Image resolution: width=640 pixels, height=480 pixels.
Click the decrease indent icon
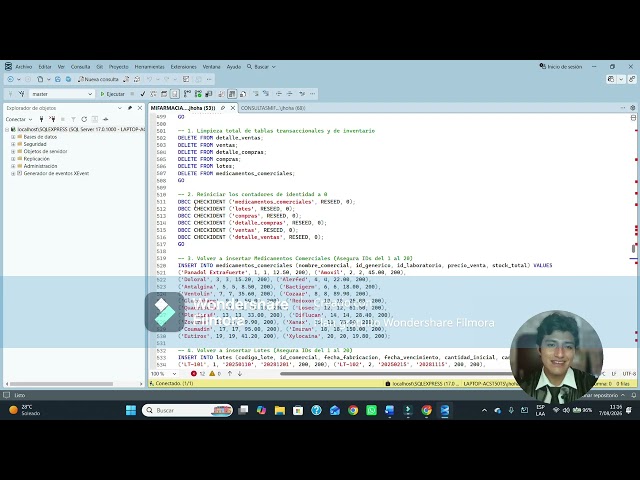tap(279, 94)
